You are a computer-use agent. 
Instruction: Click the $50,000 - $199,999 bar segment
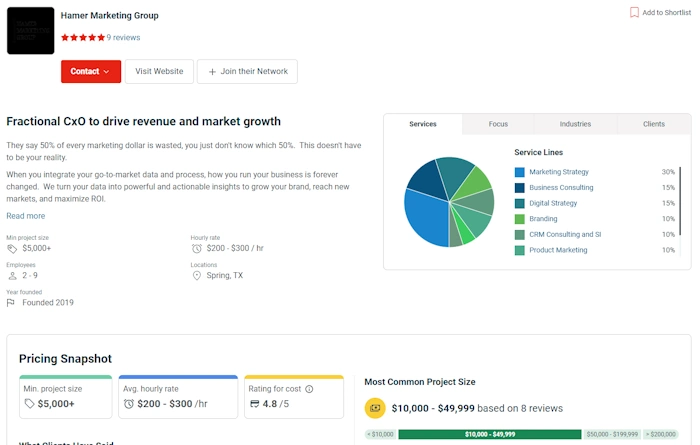point(612,434)
